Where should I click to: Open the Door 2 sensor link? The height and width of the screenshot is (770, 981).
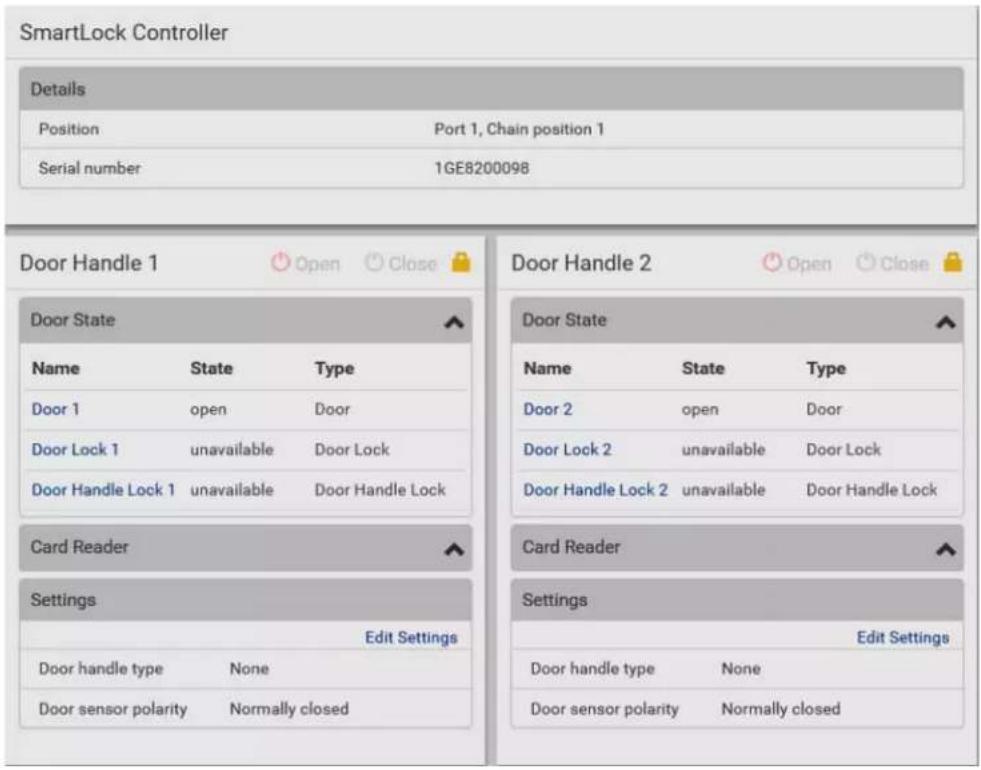[x=547, y=409]
